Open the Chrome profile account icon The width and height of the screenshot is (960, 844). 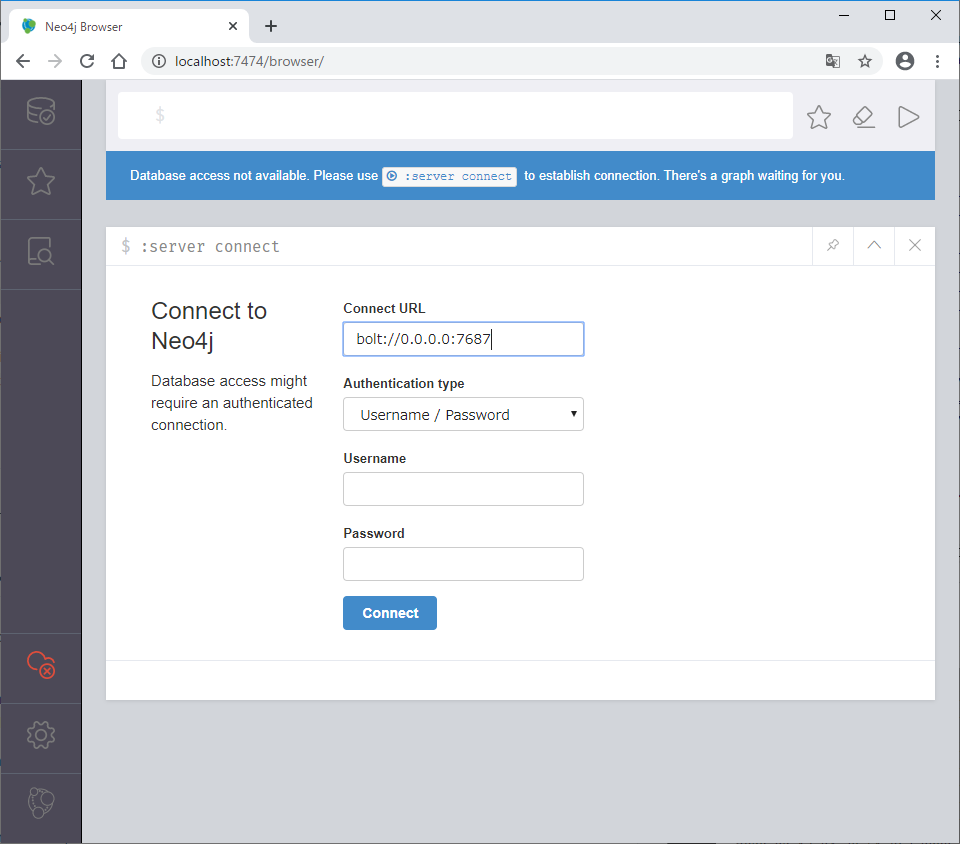tap(905, 61)
